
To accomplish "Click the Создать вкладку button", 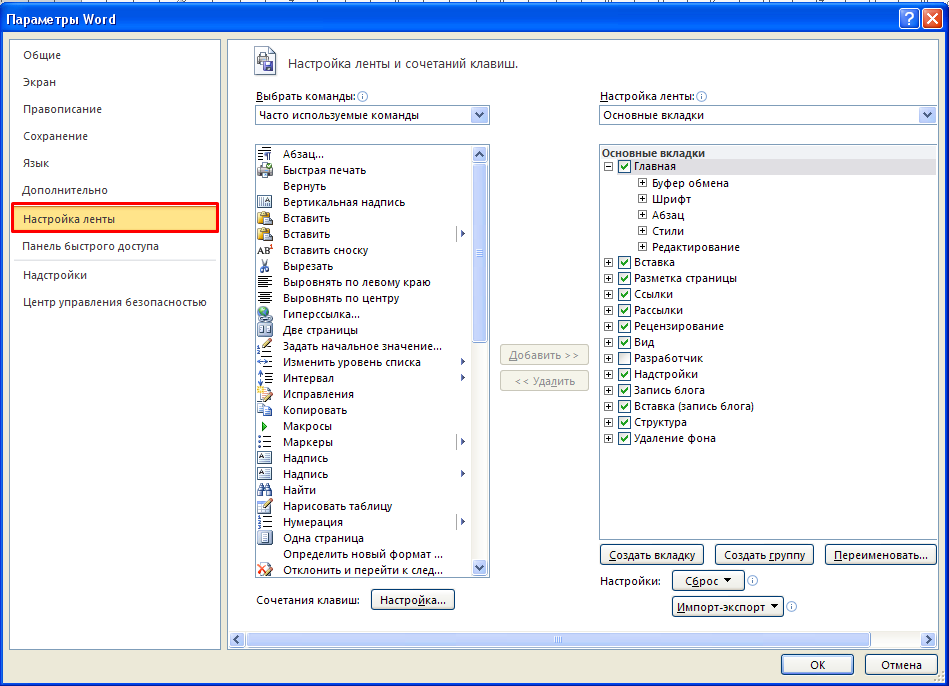I will pyautogui.click(x=652, y=555).
